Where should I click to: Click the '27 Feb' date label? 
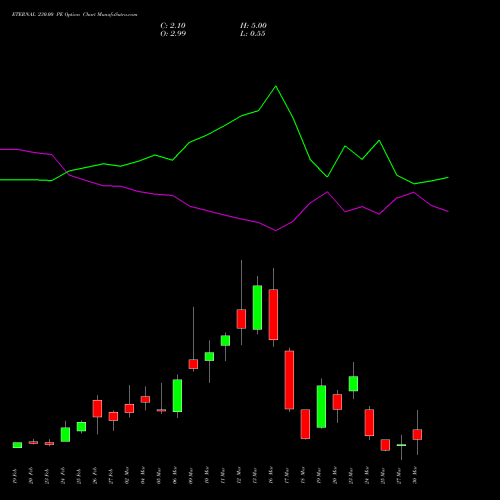[x=111, y=476]
